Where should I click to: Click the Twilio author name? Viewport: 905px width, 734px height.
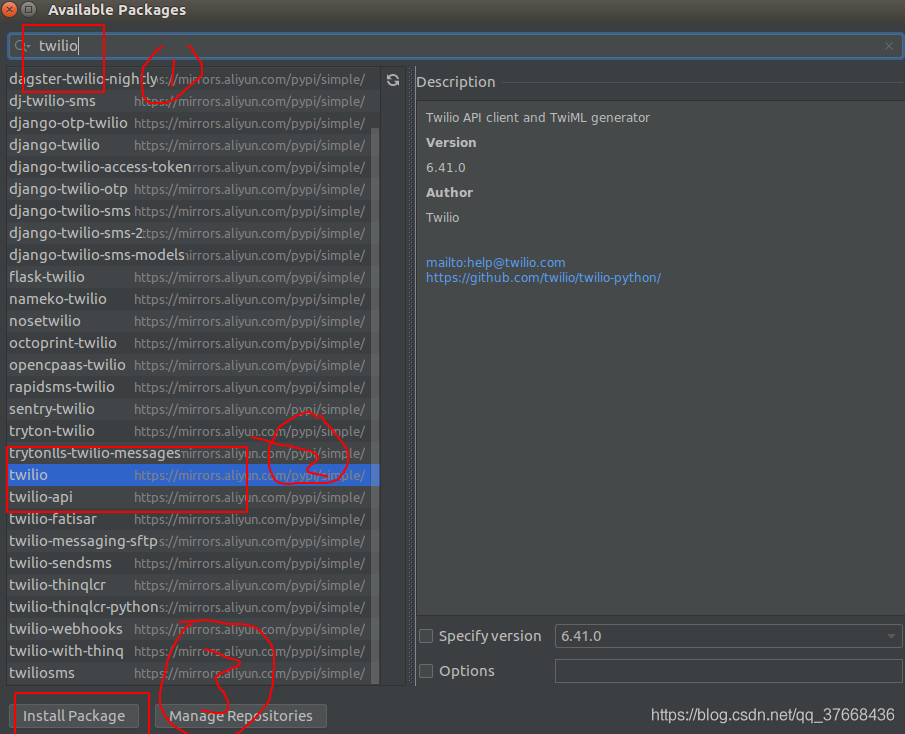[443, 218]
